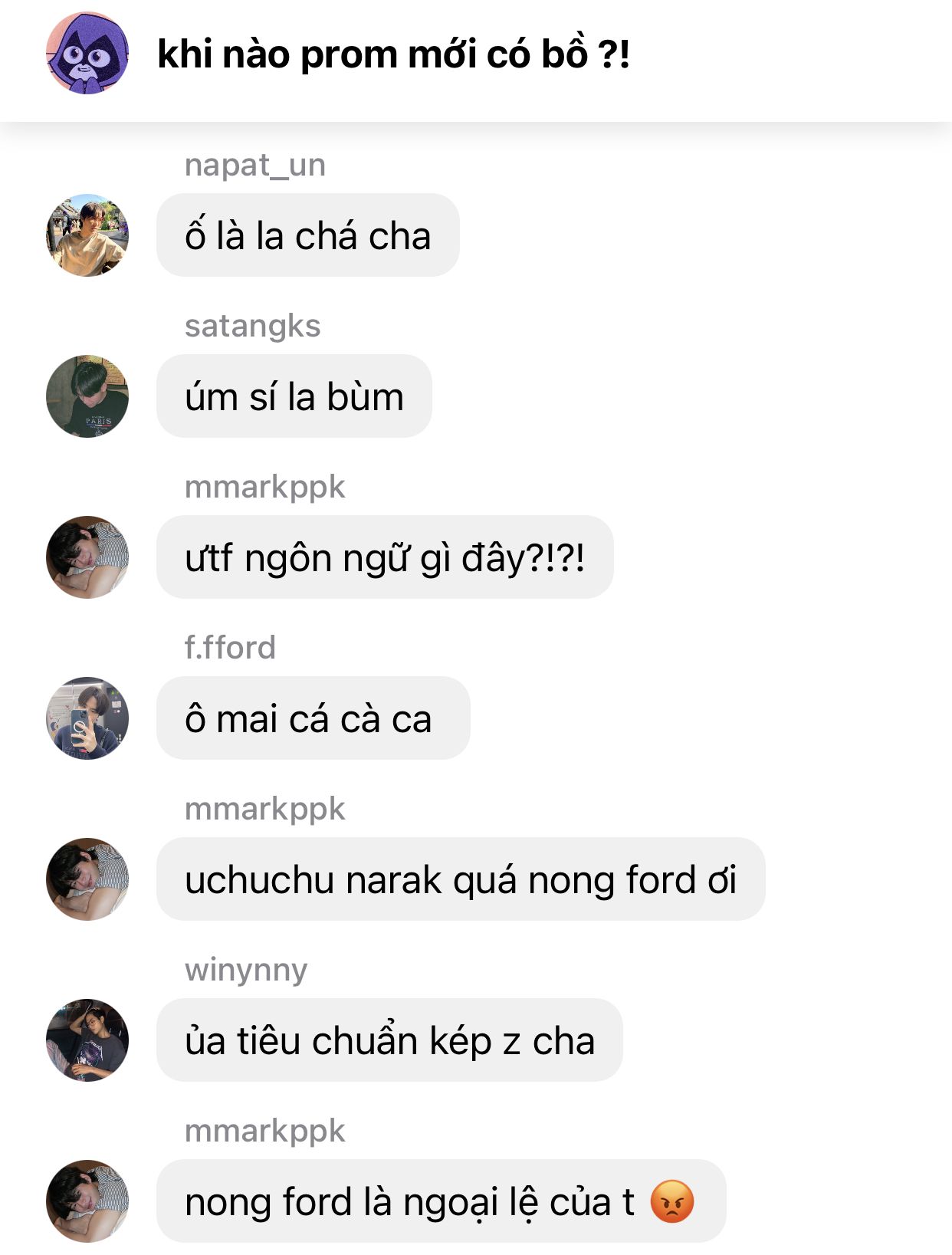Tap the group title 'khi nào prom mới có bồ ?!'

393,54
